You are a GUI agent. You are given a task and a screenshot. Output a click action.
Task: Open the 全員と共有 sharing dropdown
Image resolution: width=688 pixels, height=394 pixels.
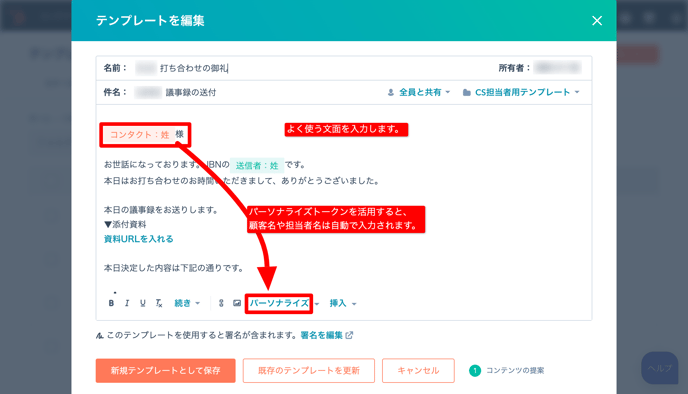(419, 92)
